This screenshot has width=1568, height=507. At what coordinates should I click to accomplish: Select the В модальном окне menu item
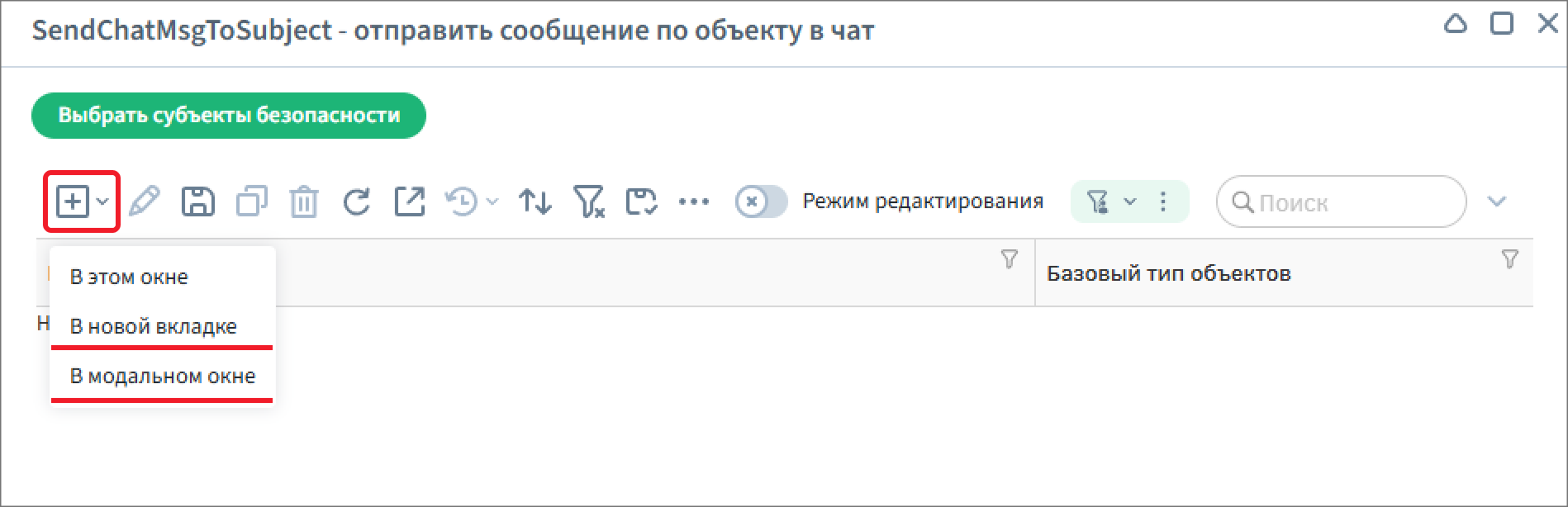[162, 376]
